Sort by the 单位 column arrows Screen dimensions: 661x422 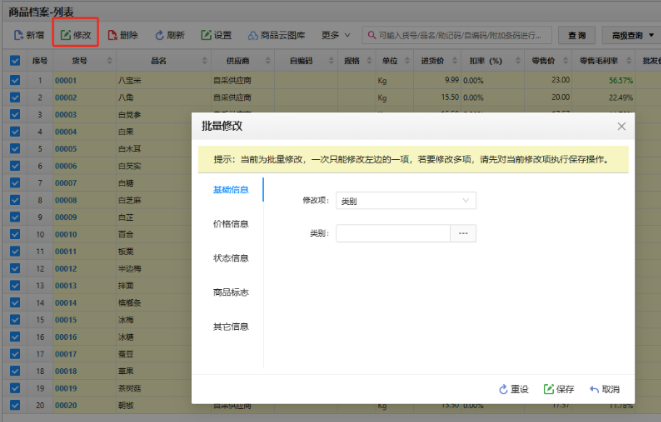pyautogui.click(x=407, y=61)
